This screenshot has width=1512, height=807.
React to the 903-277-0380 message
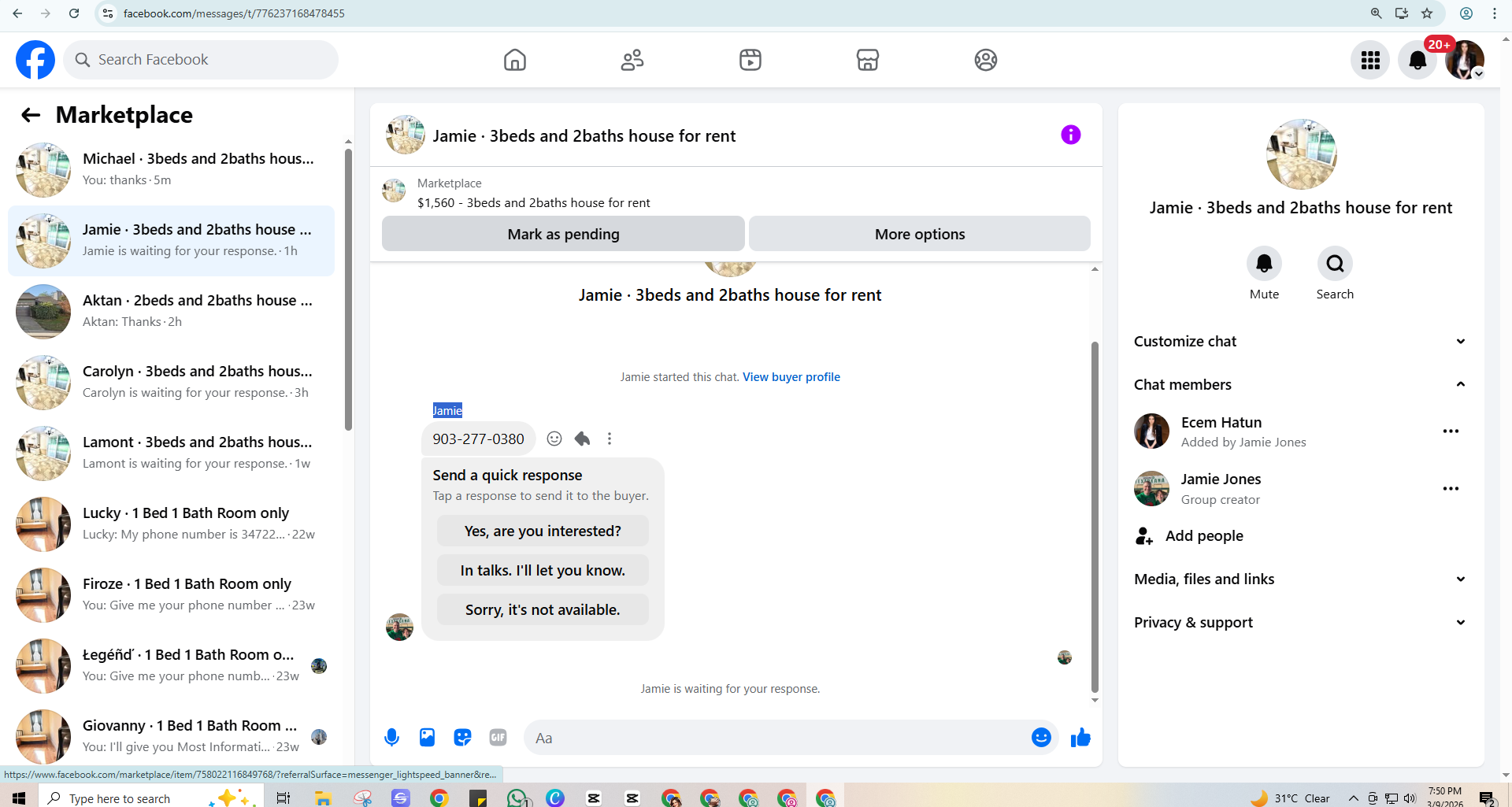coord(554,439)
